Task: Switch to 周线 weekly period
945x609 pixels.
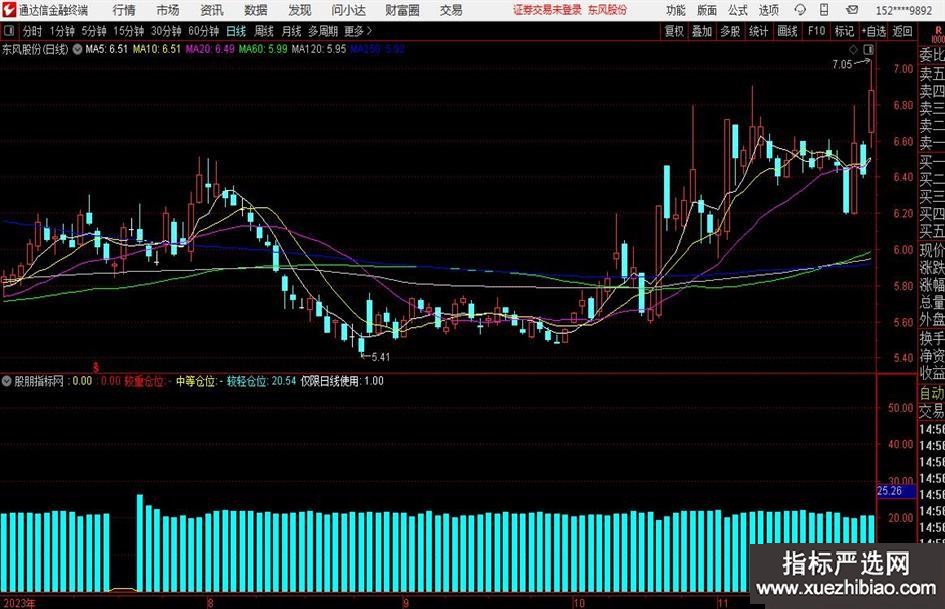Action: (263, 31)
